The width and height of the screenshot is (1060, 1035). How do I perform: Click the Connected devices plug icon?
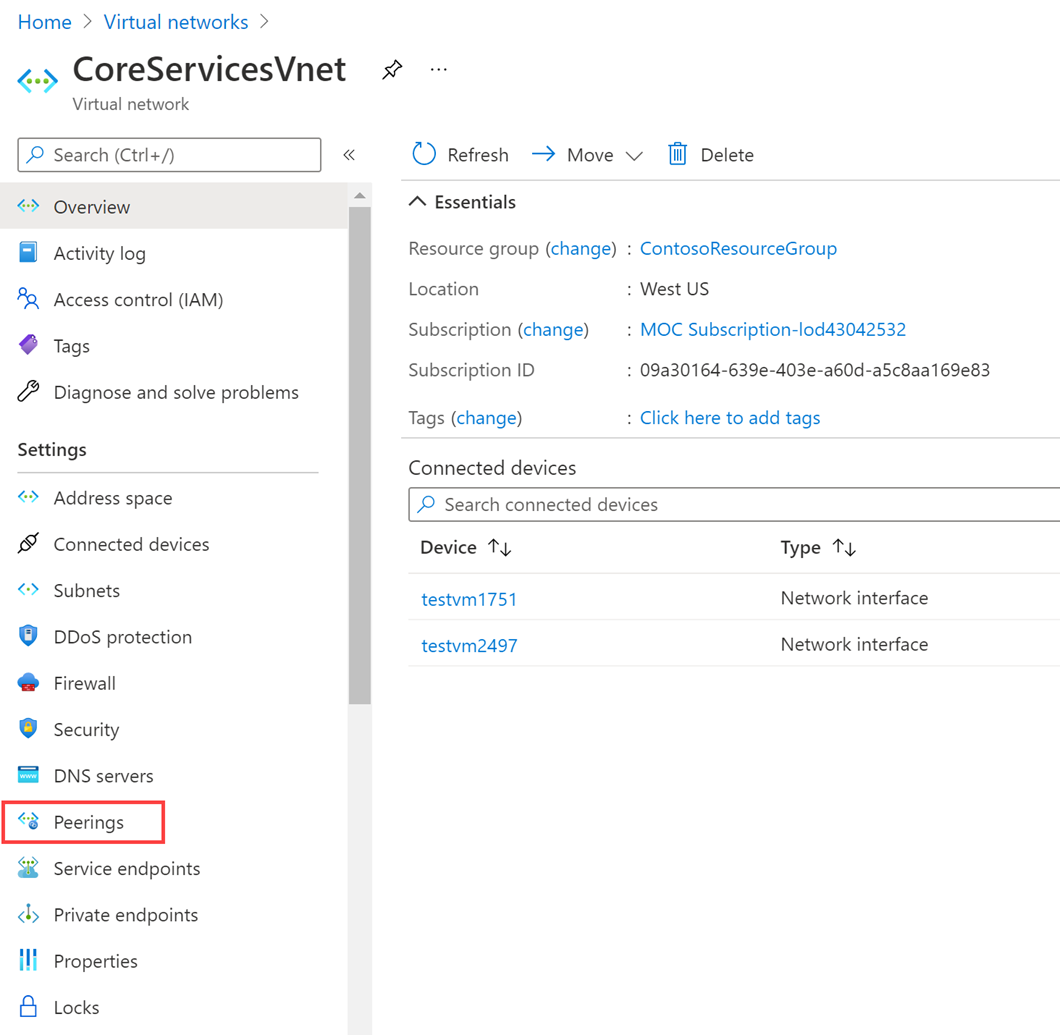pos(29,544)
